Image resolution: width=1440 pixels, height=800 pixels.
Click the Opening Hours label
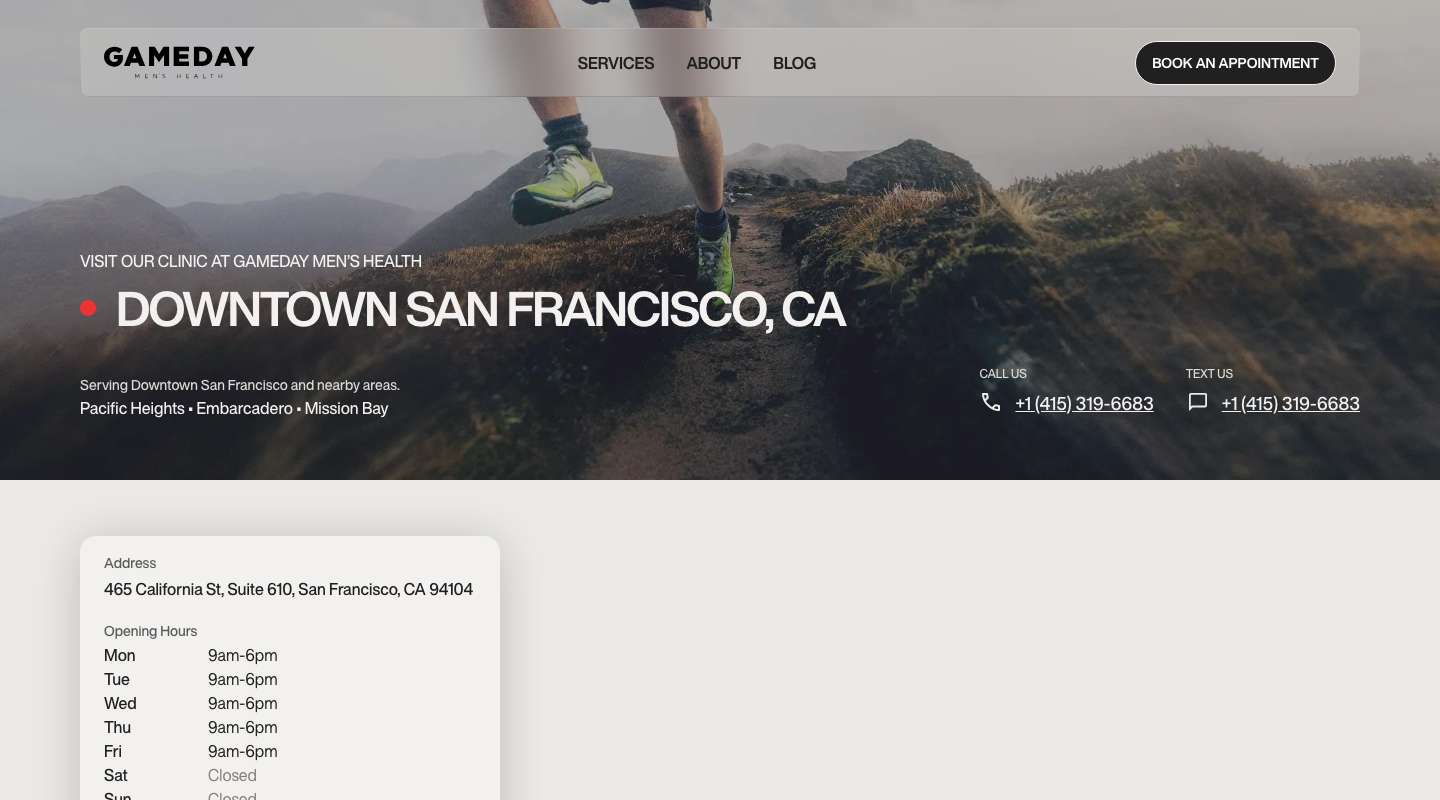pos(150,631)
